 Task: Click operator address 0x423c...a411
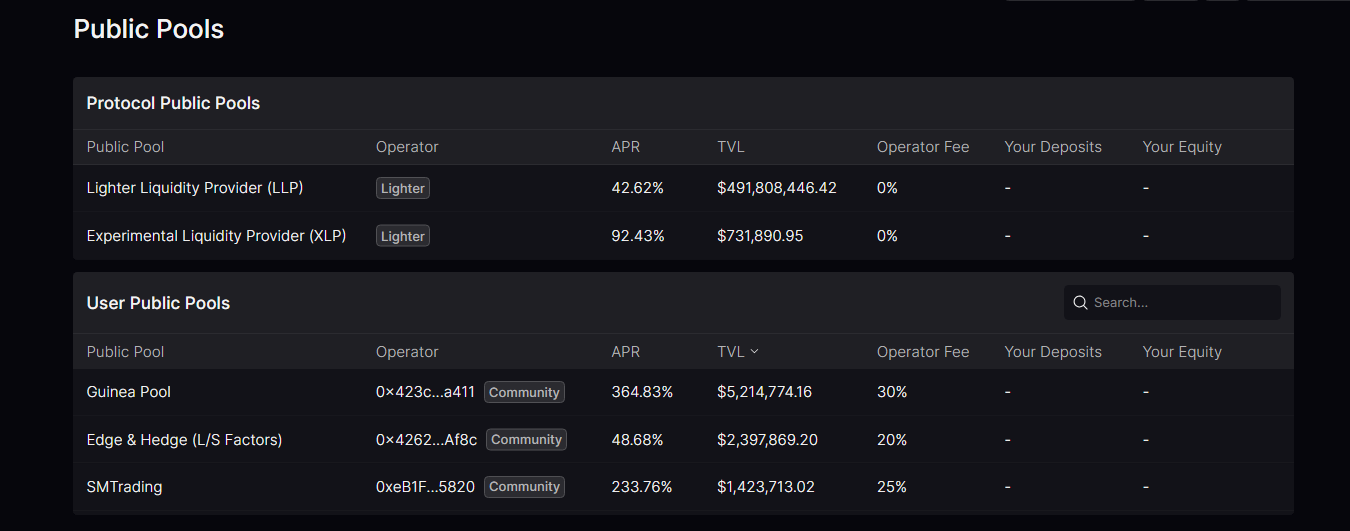[425, 392]
